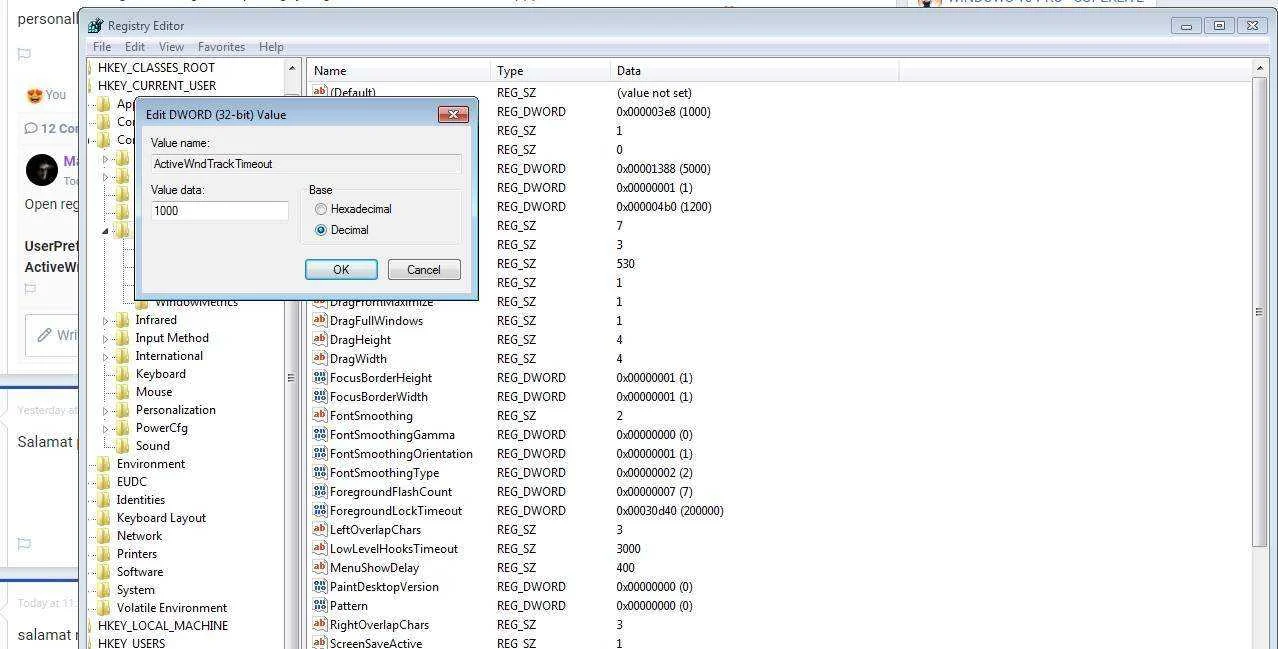Viewport: 1278px width, 649px height.
Task: Select the Hexadecimal base option
Action: coord(321,209)
